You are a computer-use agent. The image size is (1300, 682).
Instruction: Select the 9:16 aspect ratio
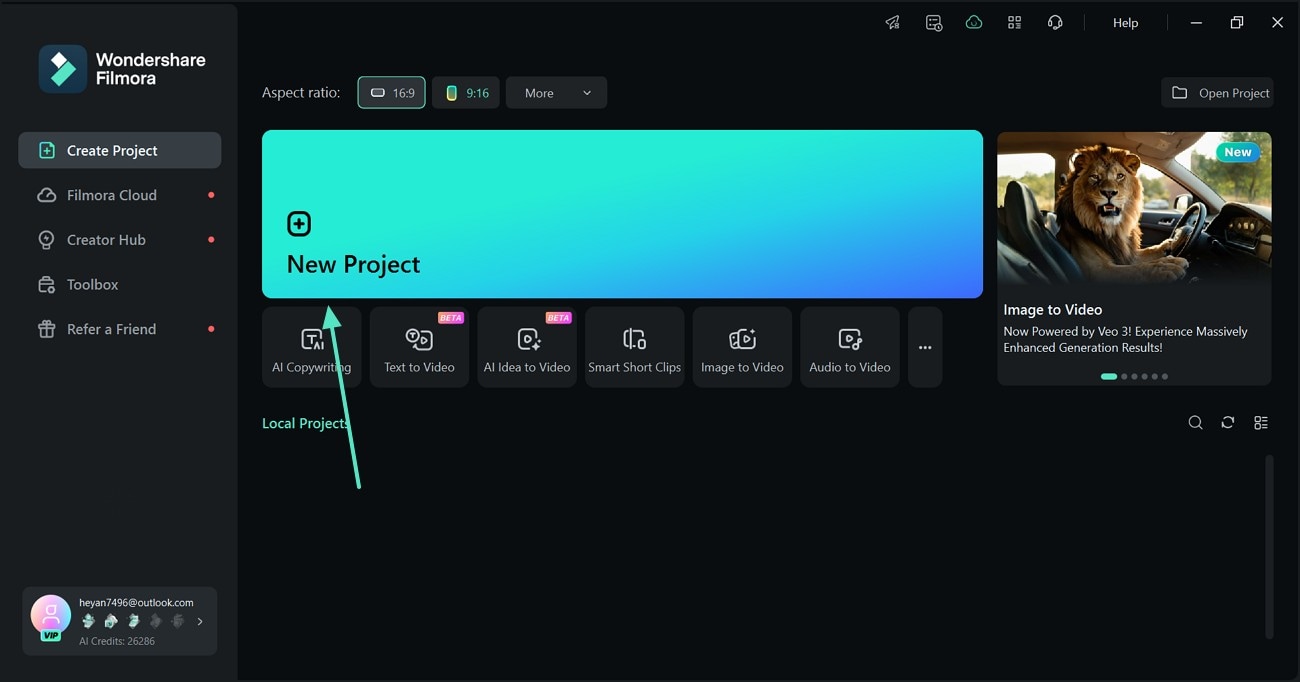466,93
